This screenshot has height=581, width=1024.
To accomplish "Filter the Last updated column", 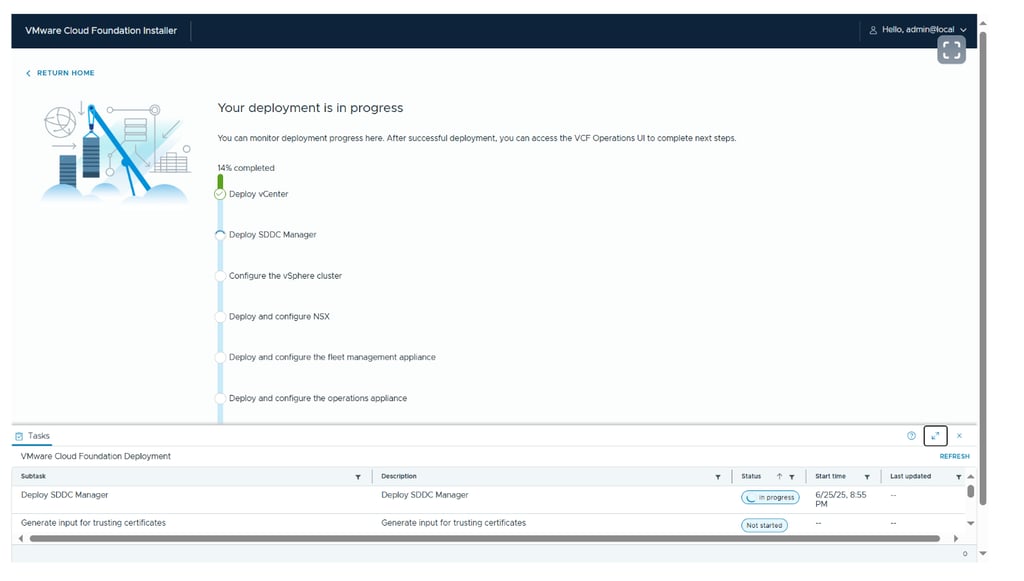I will [958, 477].
